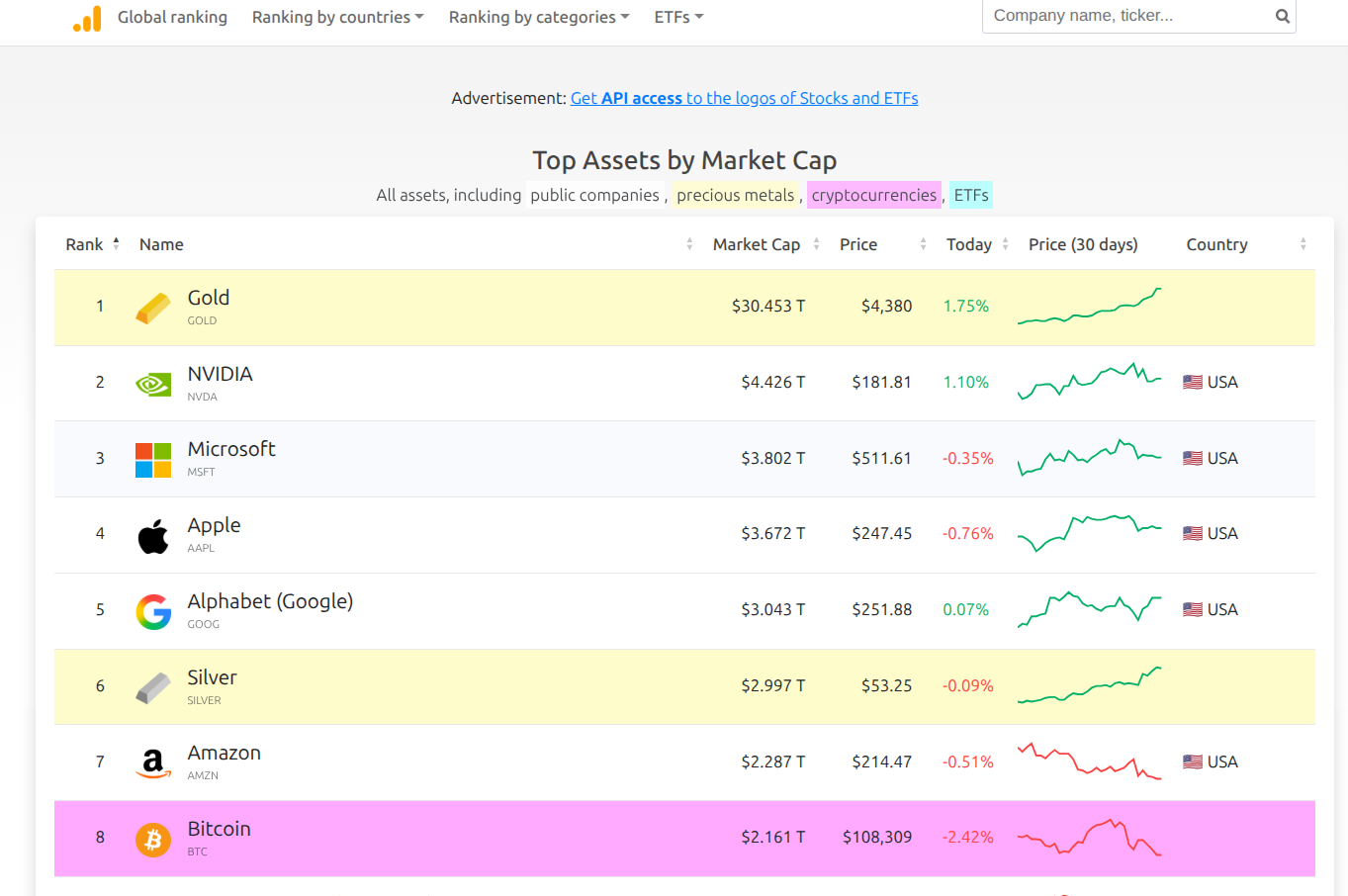Viewport: 1348px width, 896px height.
Task: Click Amazon today change -0.51%
Action: 968,762
